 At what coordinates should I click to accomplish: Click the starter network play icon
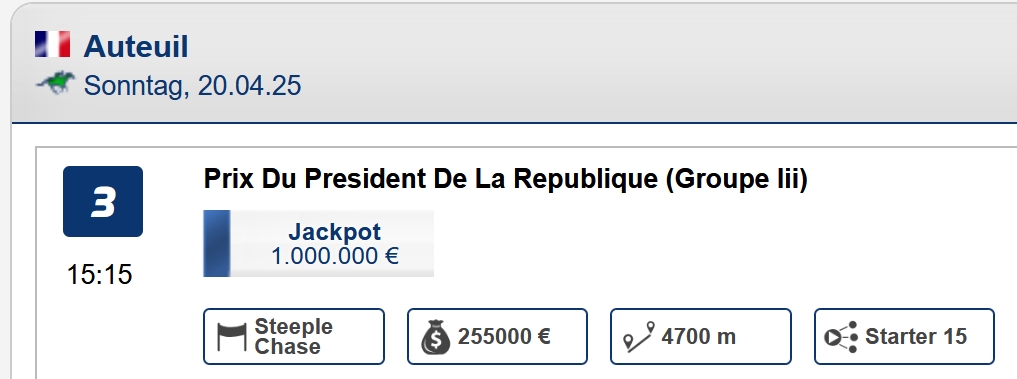pos(841,337)
